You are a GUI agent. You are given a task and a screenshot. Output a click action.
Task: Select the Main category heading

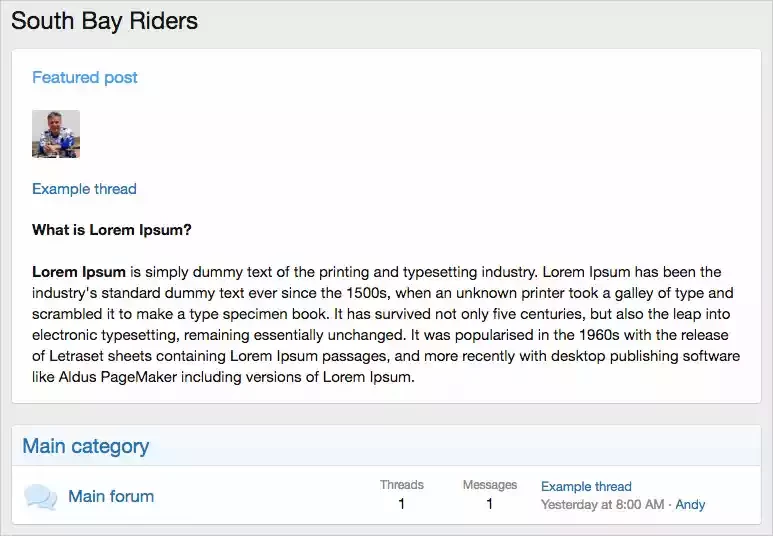pos(86,446)
